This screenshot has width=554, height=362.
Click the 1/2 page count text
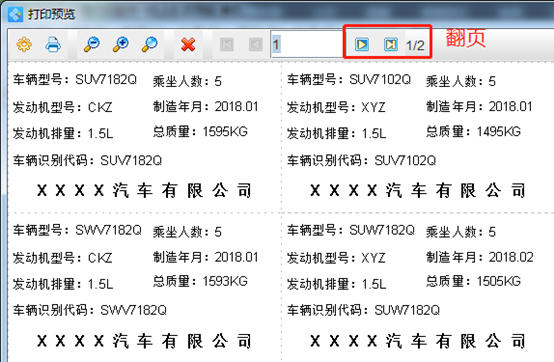[x=415, y=45]
